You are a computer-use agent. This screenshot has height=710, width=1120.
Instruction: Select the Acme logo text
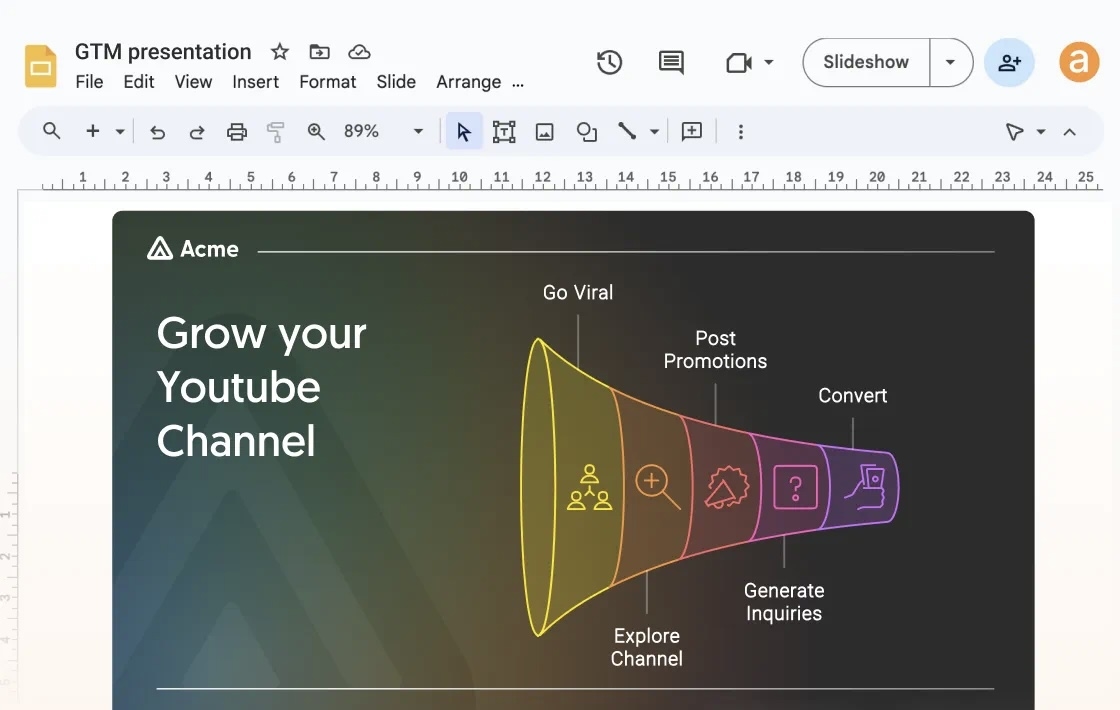click(209, 249)
